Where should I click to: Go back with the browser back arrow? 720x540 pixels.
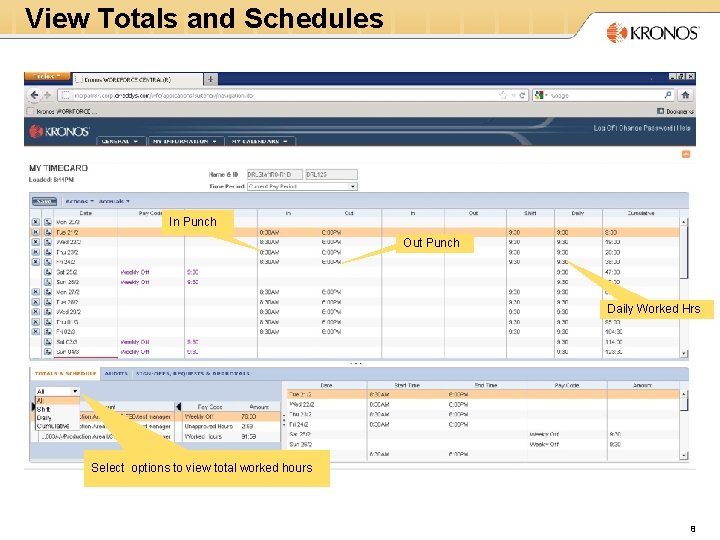click(x=34, y=95)
